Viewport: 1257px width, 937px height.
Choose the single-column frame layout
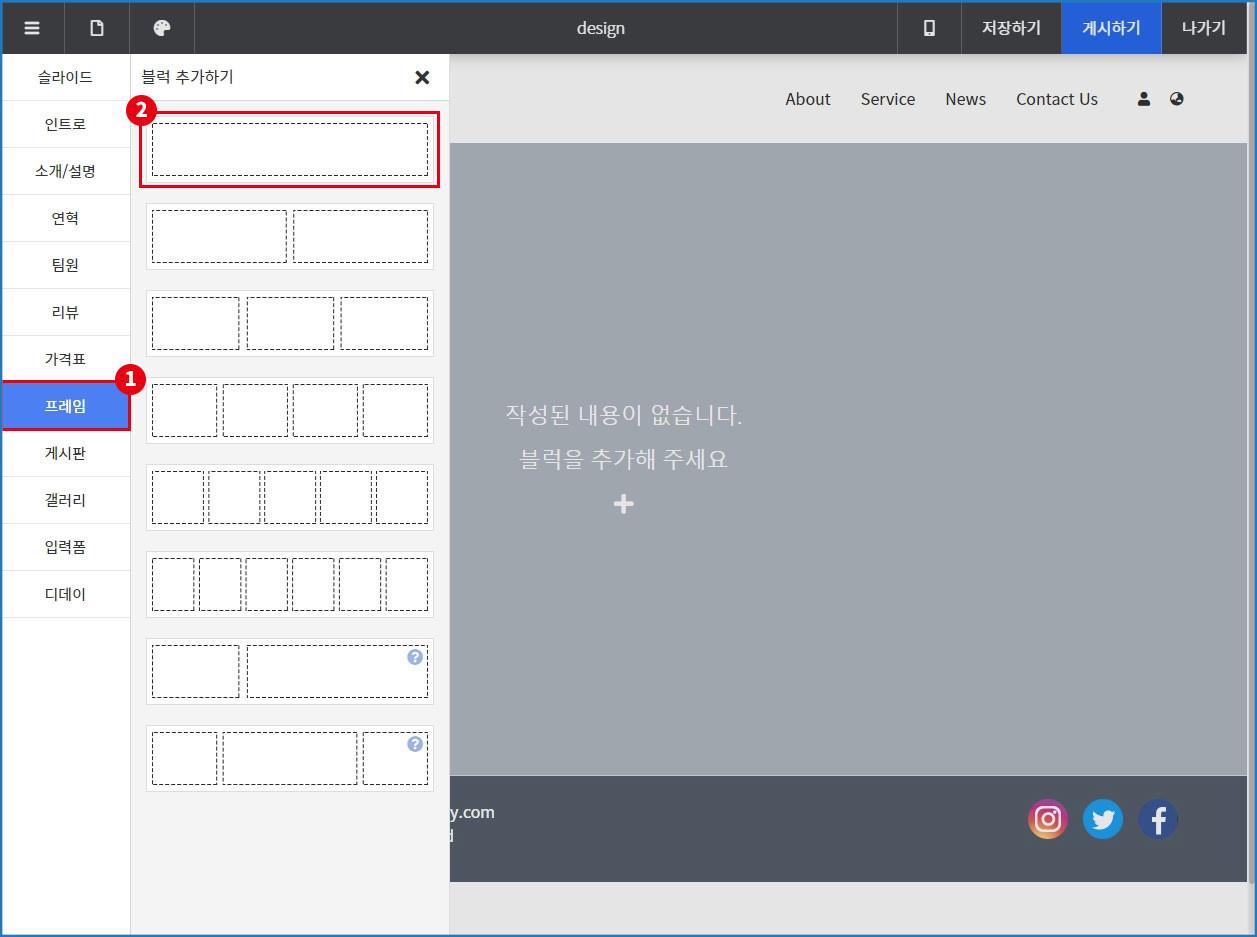(x=289, y=149)
